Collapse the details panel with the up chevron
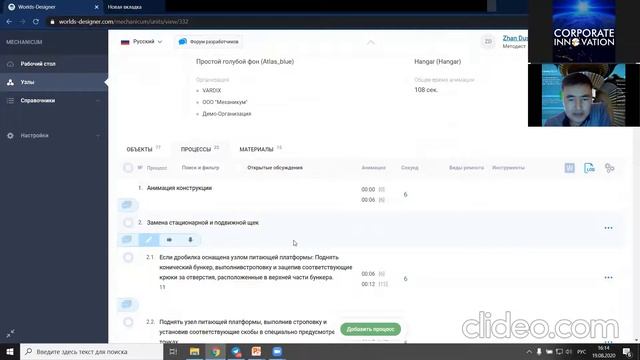The width and height of the screenshot is (640, 360). 371,42
